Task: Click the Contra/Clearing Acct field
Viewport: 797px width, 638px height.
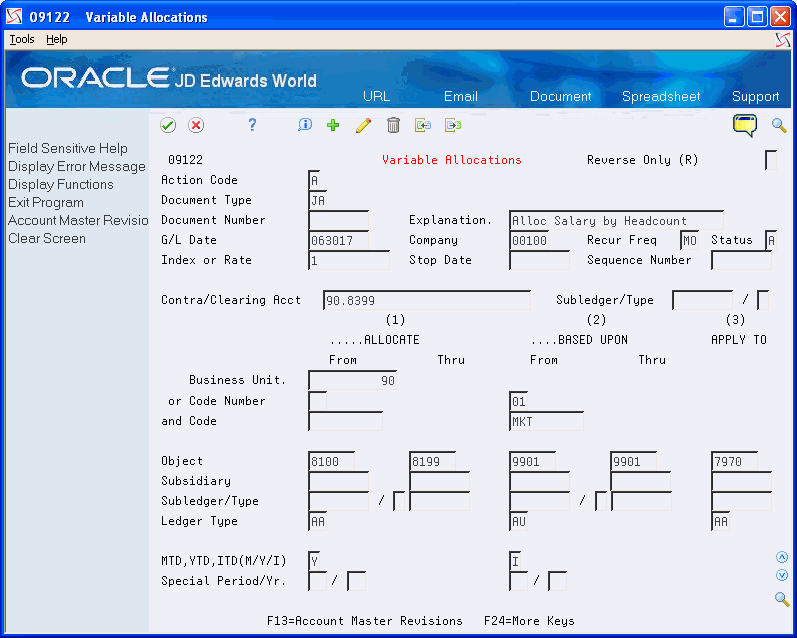Action: pyautogui.click(x=426, y=300)
